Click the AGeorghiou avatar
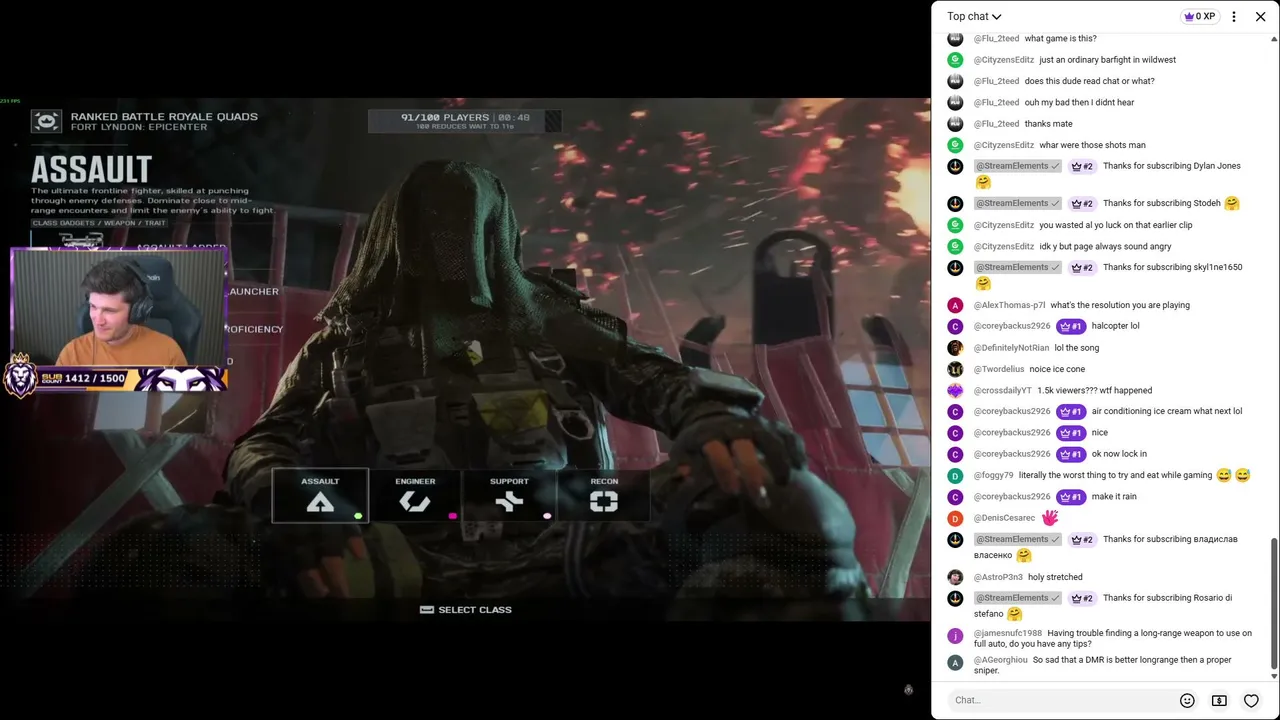The width and height of the screenshot is (1280, 720). [955, 662]
